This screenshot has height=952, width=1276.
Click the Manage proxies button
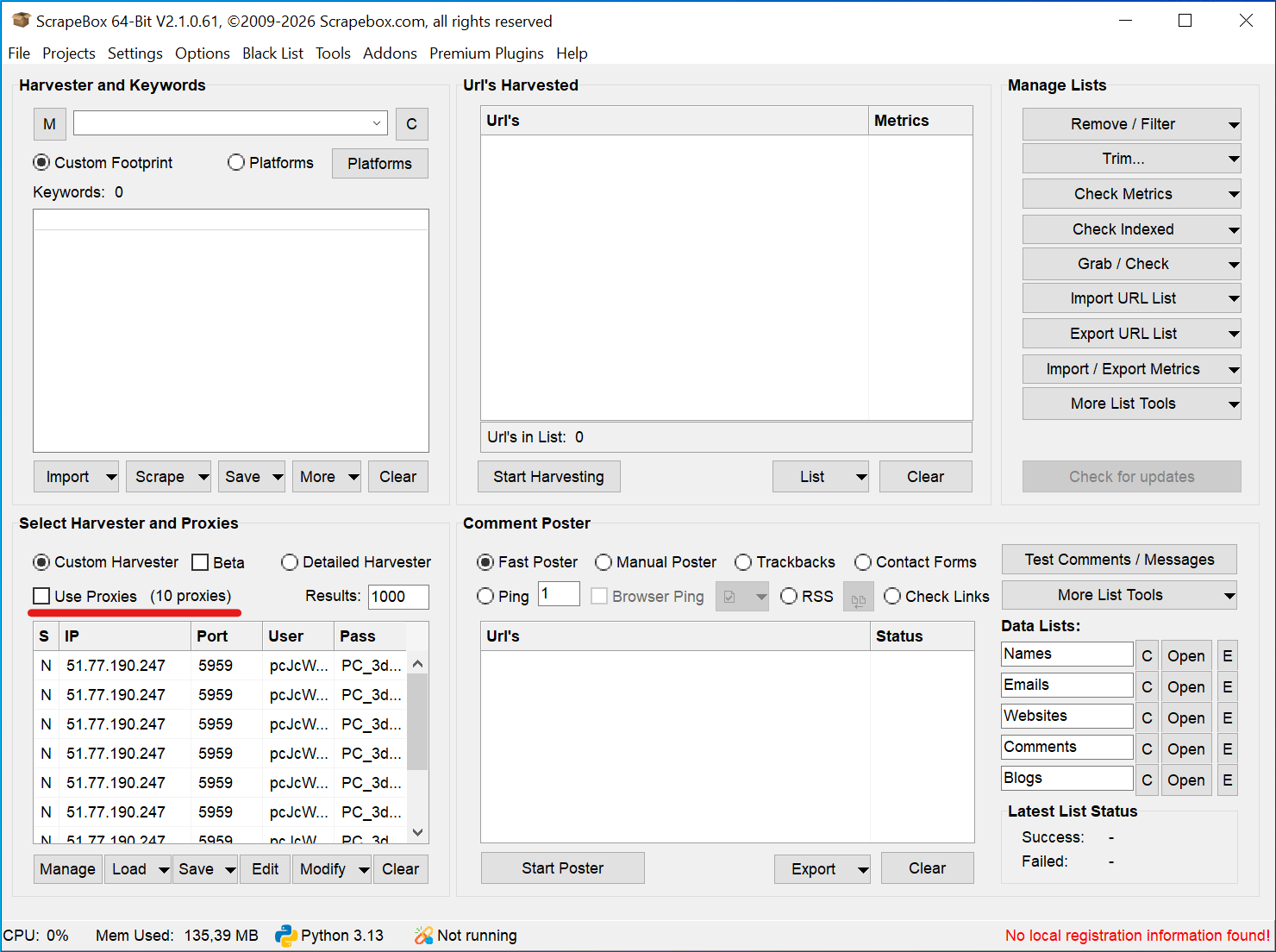click(x=67, y=869)
